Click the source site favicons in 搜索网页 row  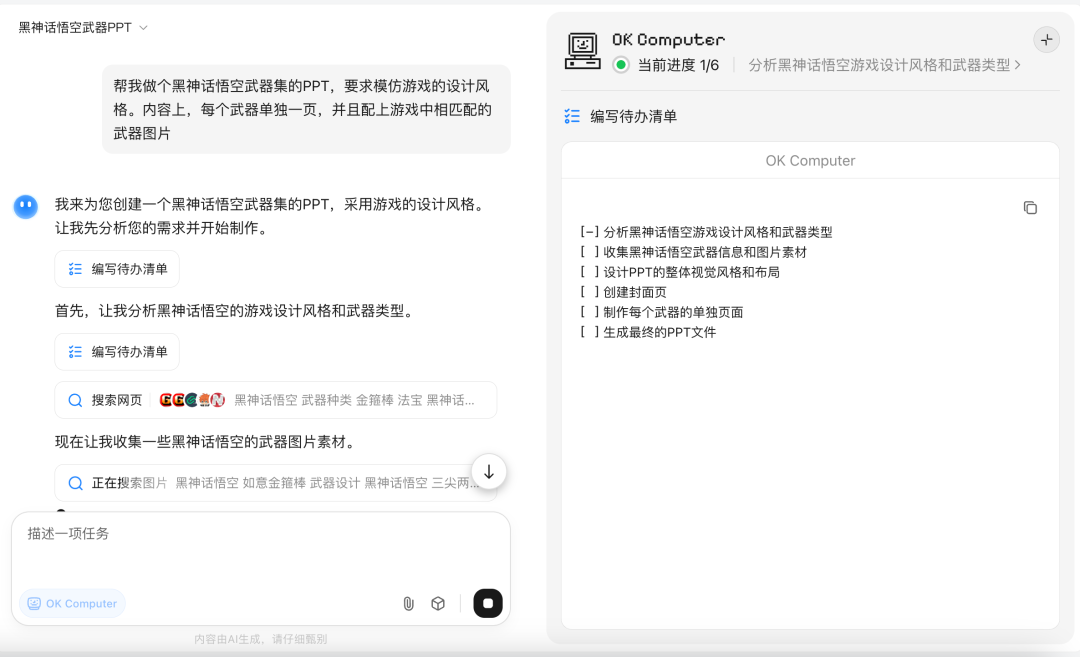point(191,400)
